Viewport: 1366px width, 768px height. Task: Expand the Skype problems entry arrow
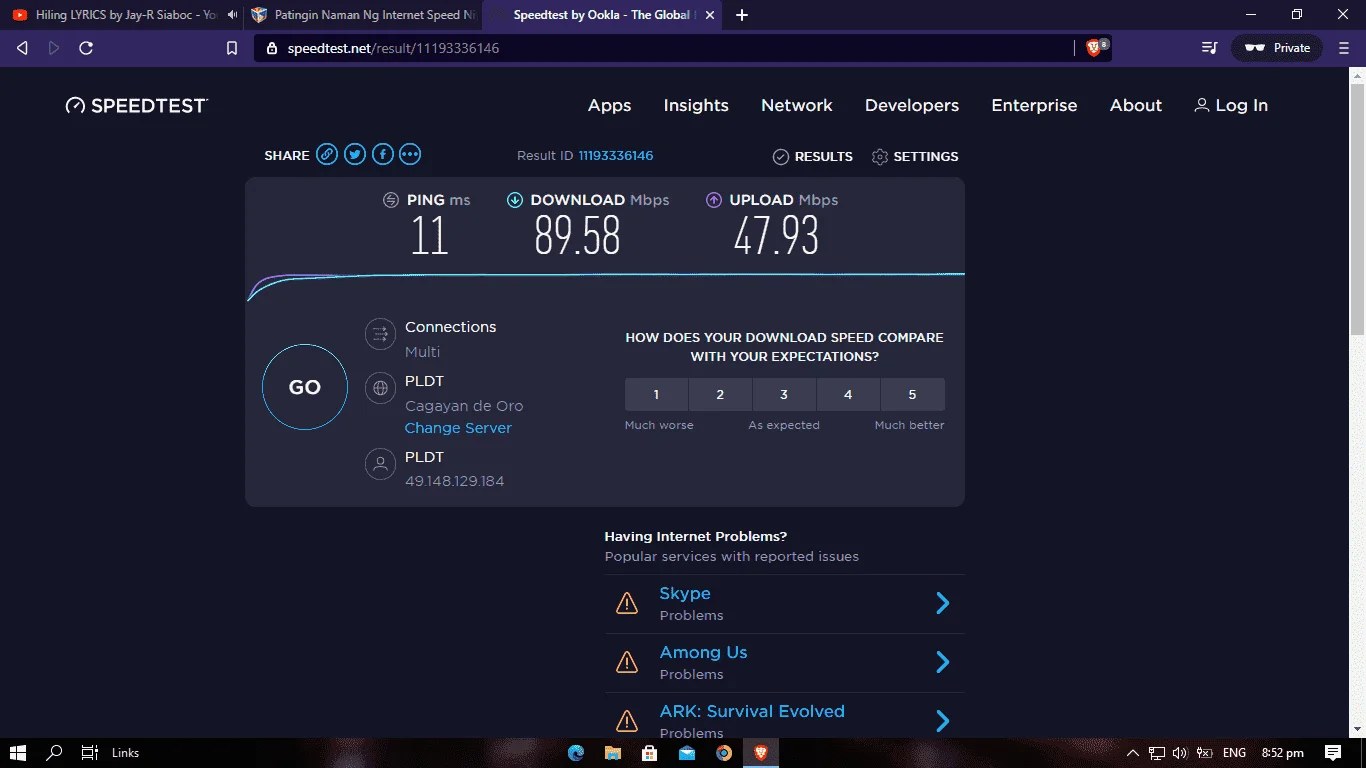pos(942,603)
